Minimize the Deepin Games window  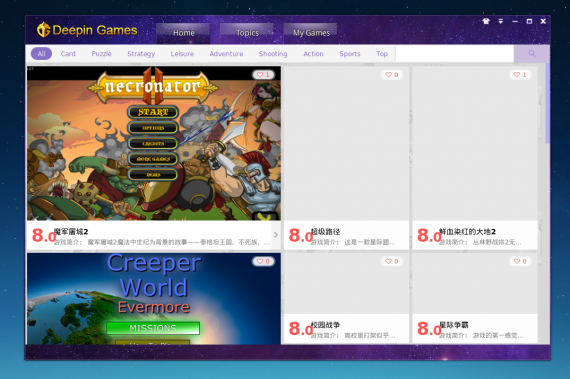click(515, 21)
